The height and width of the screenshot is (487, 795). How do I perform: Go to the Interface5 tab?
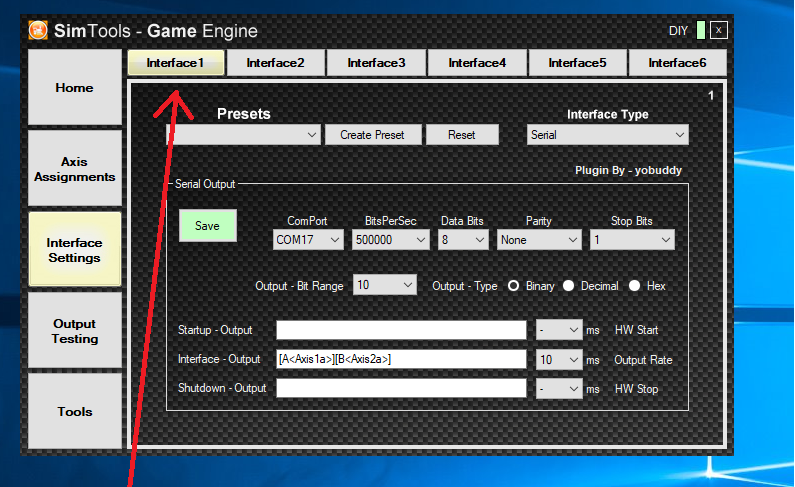[577, 63]
